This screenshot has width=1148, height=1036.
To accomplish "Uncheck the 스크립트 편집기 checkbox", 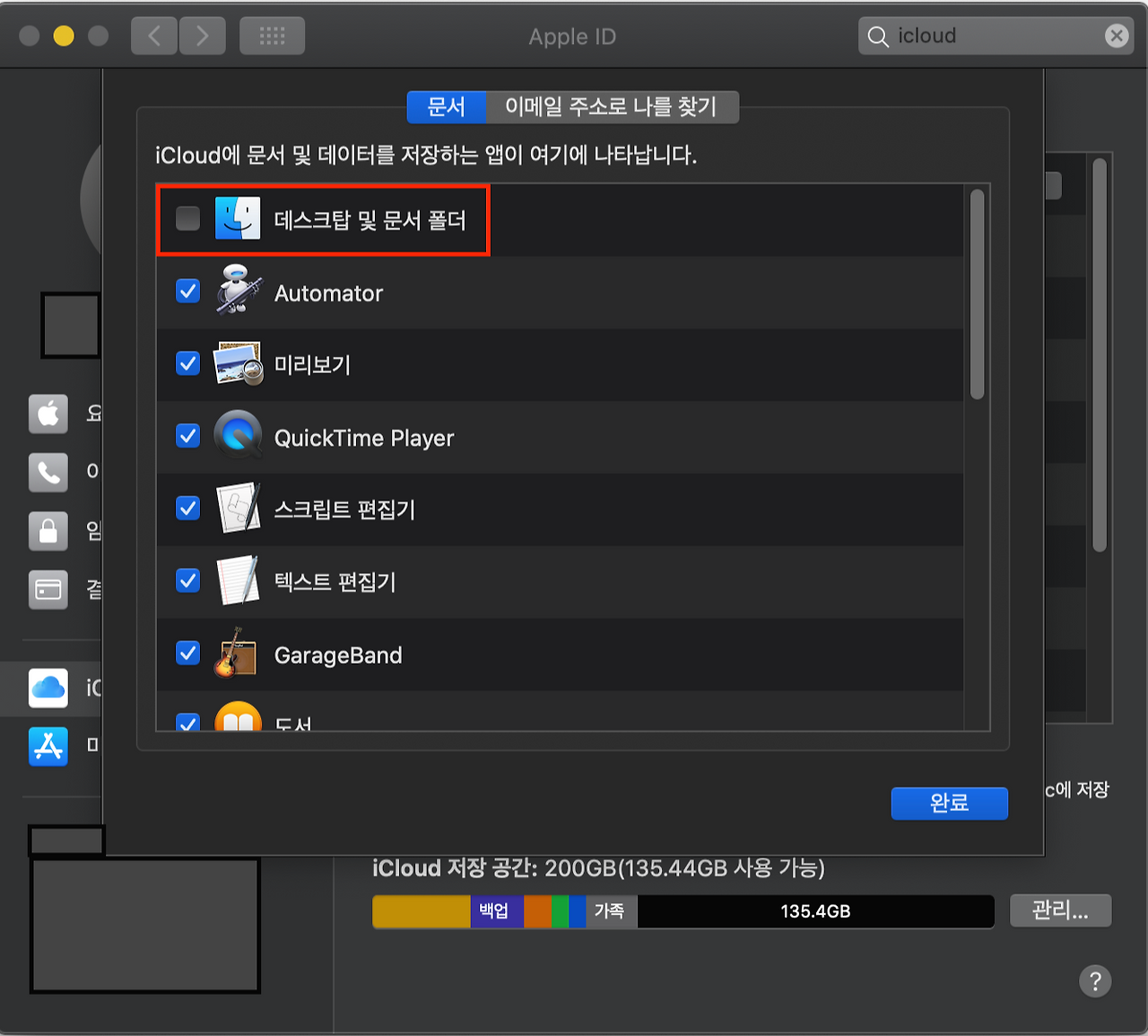I will (x=187, y=509).
